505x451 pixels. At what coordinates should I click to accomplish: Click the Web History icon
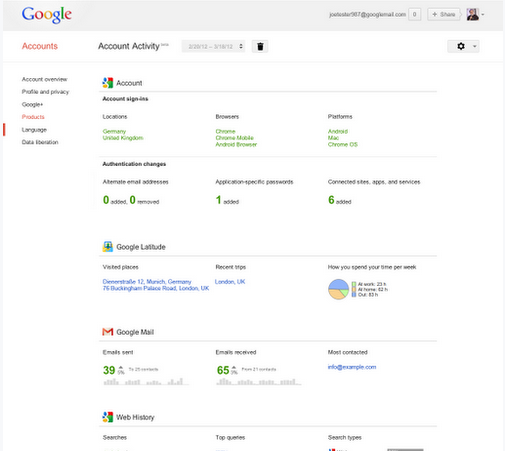[107, 417]
